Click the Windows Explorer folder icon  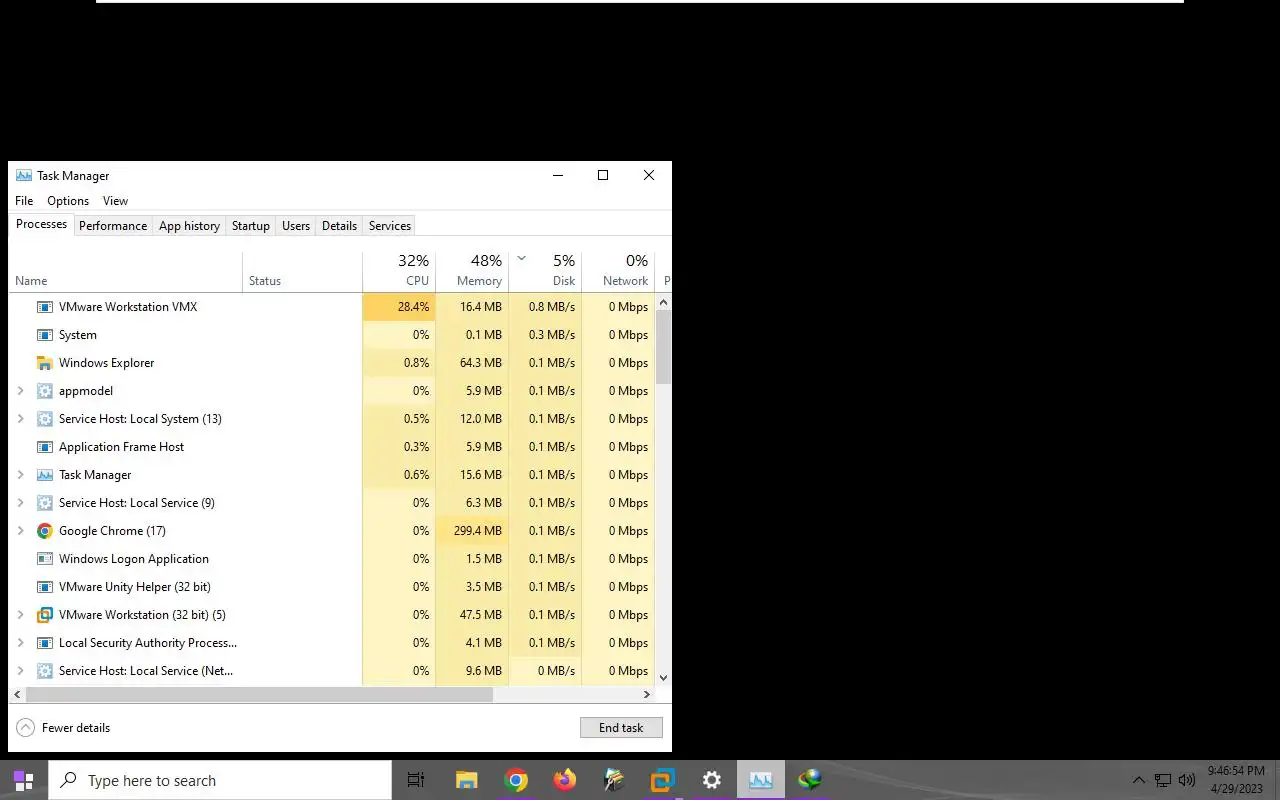tap(44, 363)
